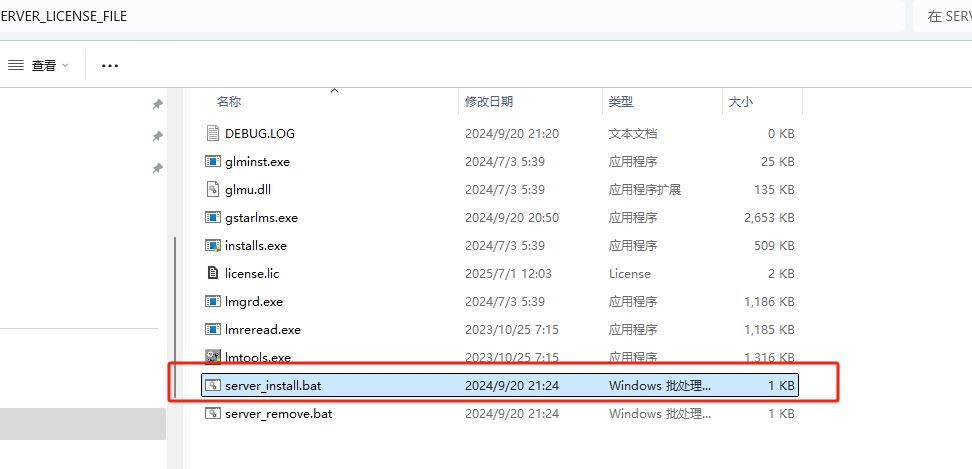The height and width of the screenshot is (469, 972).
Task: Click the search box beginning with 在 SERV
Action: coord(943,16)
